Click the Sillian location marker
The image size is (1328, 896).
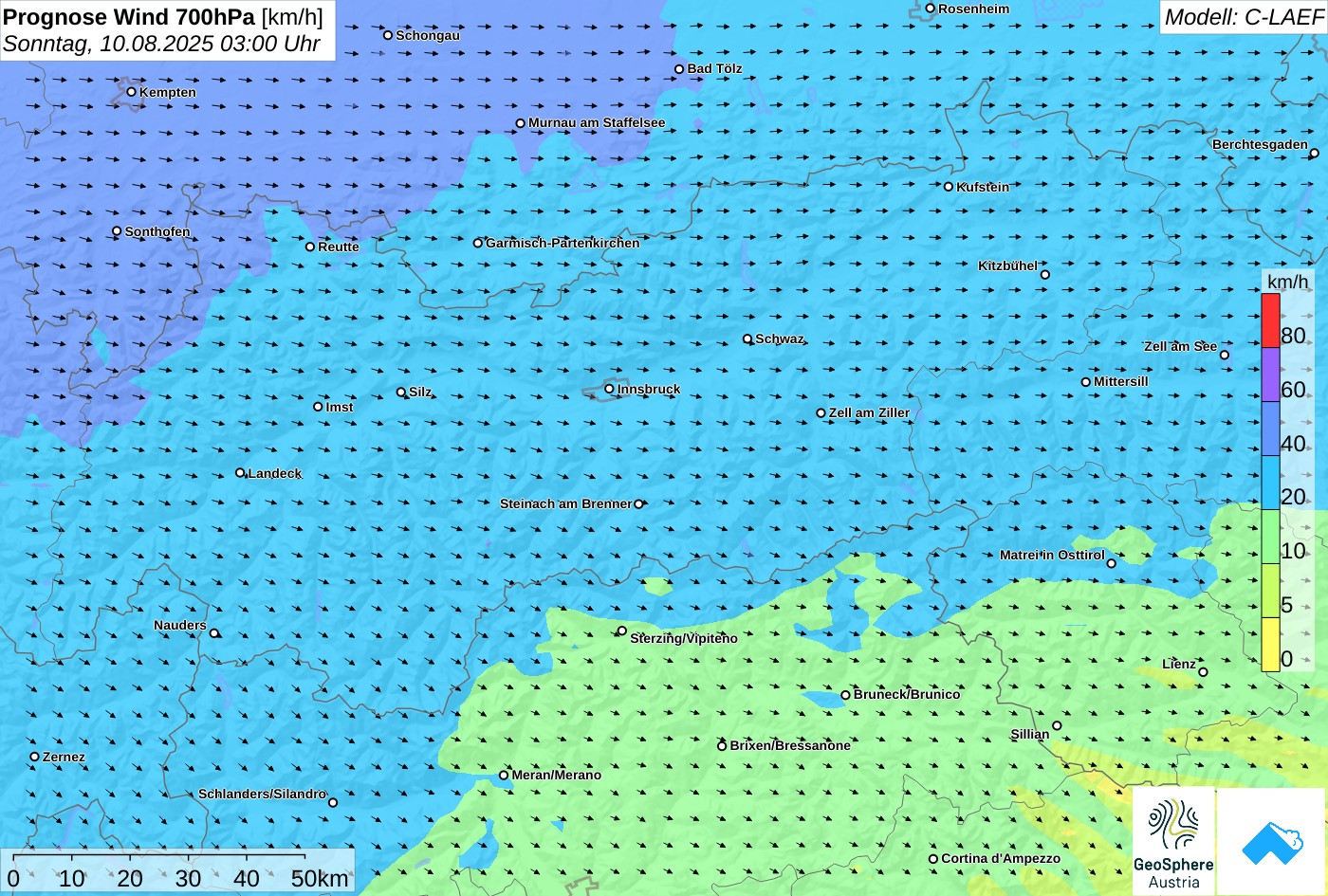click(1057, 726)
